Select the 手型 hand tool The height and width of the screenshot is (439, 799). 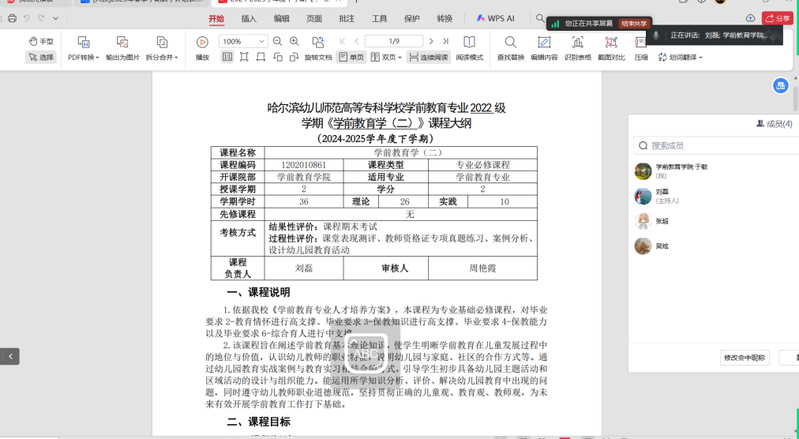coord(41,41)
